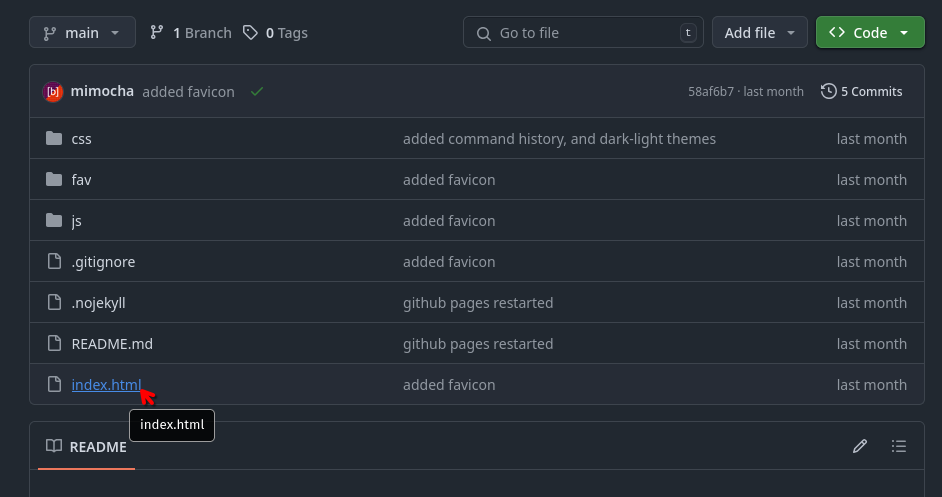Click the mimocha avatar image
This screenshot has width=942, height=497.
53,92
